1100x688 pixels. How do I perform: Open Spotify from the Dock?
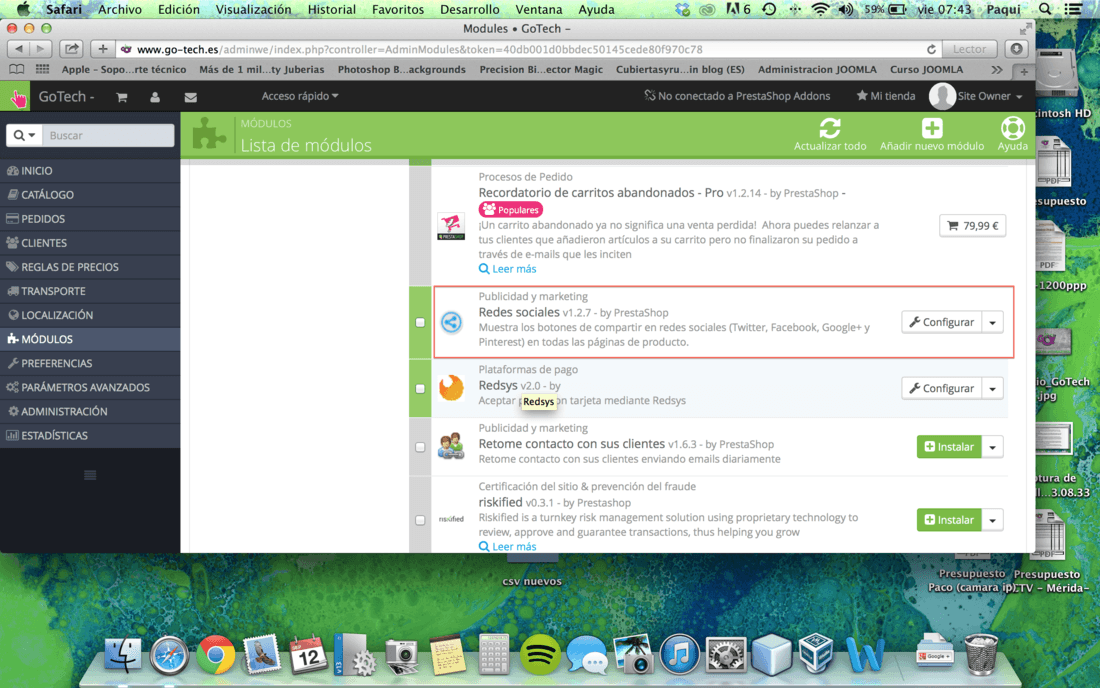coord(539,655)
